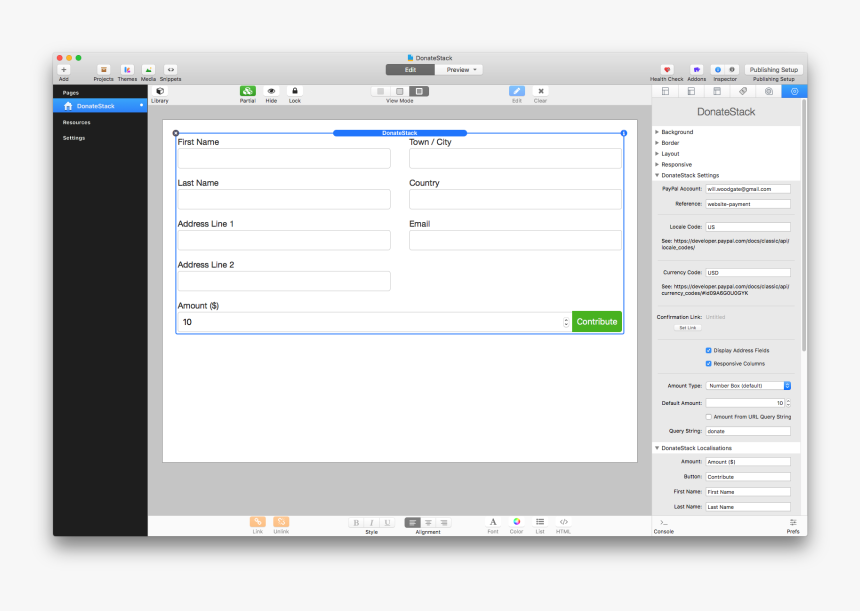Screen dimensions: 860x611
Task: Open the Addons manager
Action: tap(696, 70)
